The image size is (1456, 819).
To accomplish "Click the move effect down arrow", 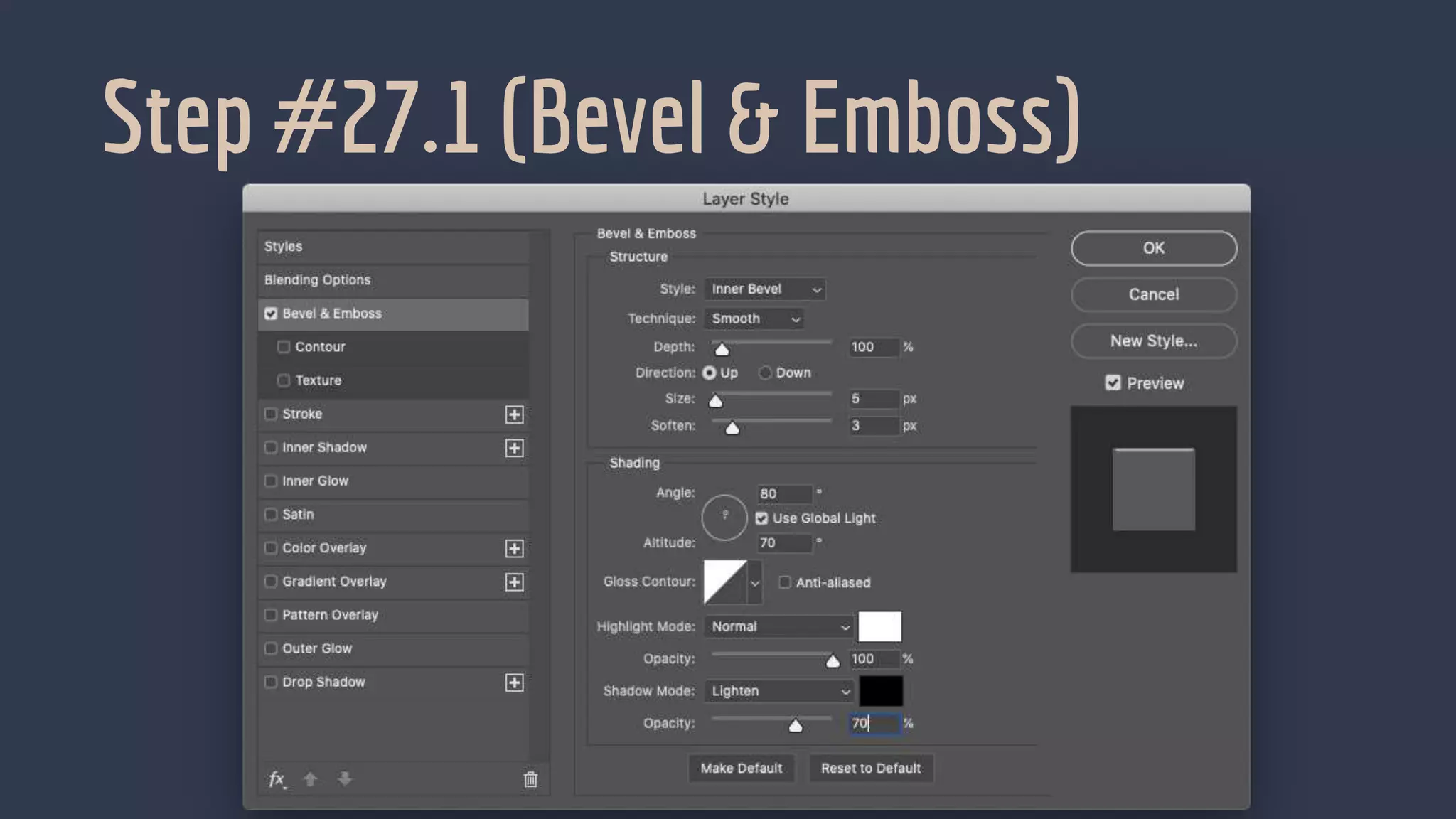I will tap(345, 779).
